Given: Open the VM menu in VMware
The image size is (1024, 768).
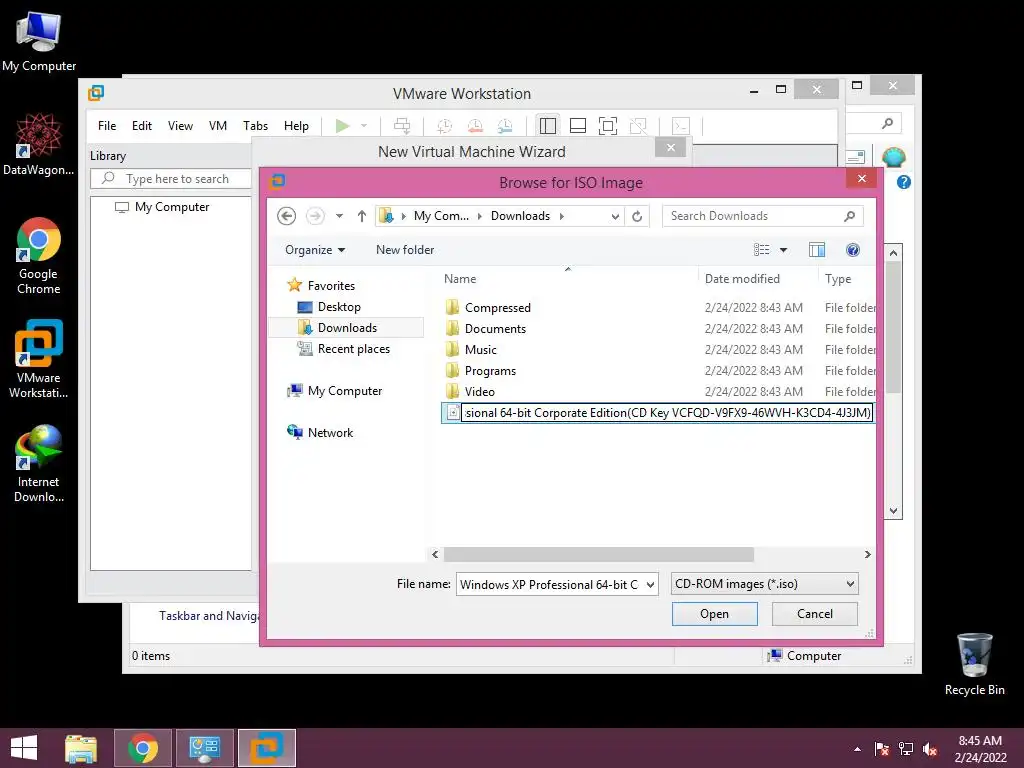Looking at the screenshot, I should [x=218, y=125].
